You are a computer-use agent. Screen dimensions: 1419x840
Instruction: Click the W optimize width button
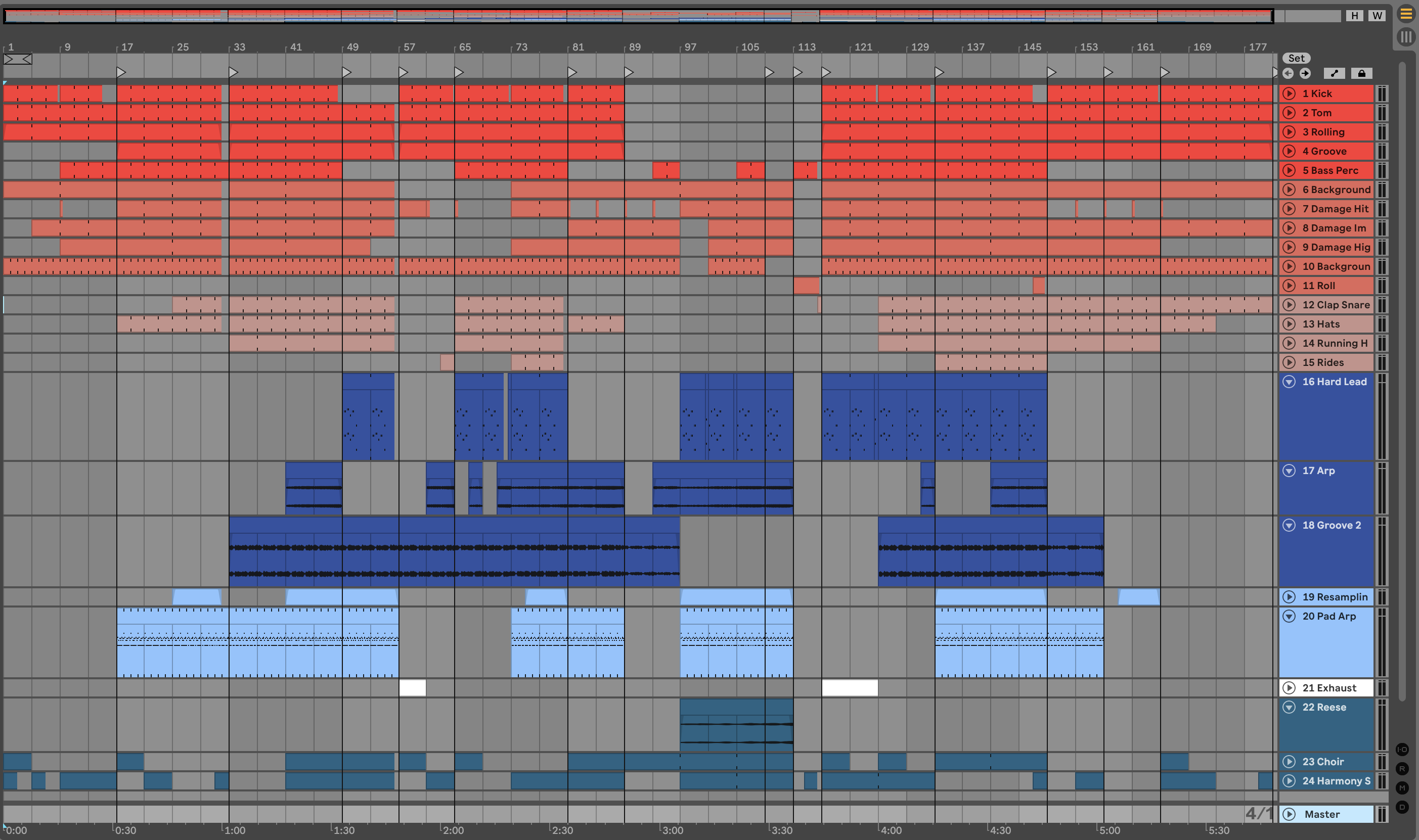tap(1377, 16)
